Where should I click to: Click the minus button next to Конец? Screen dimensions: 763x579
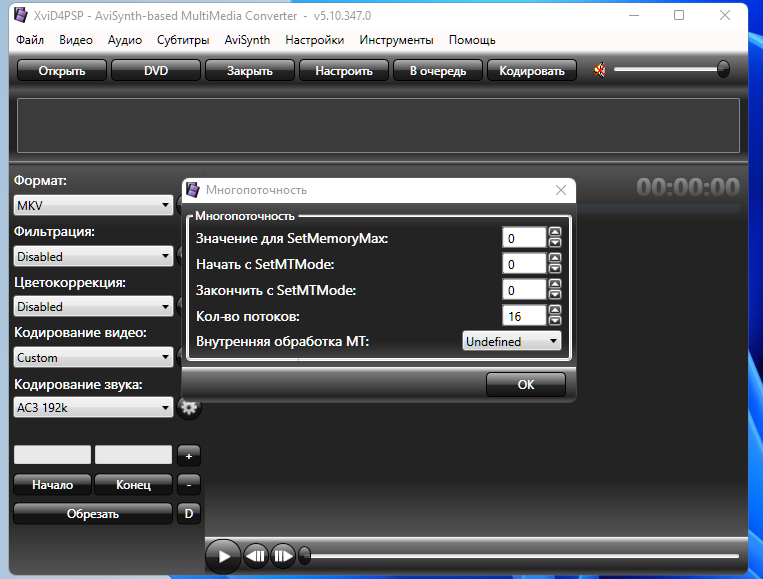(189, 484)
